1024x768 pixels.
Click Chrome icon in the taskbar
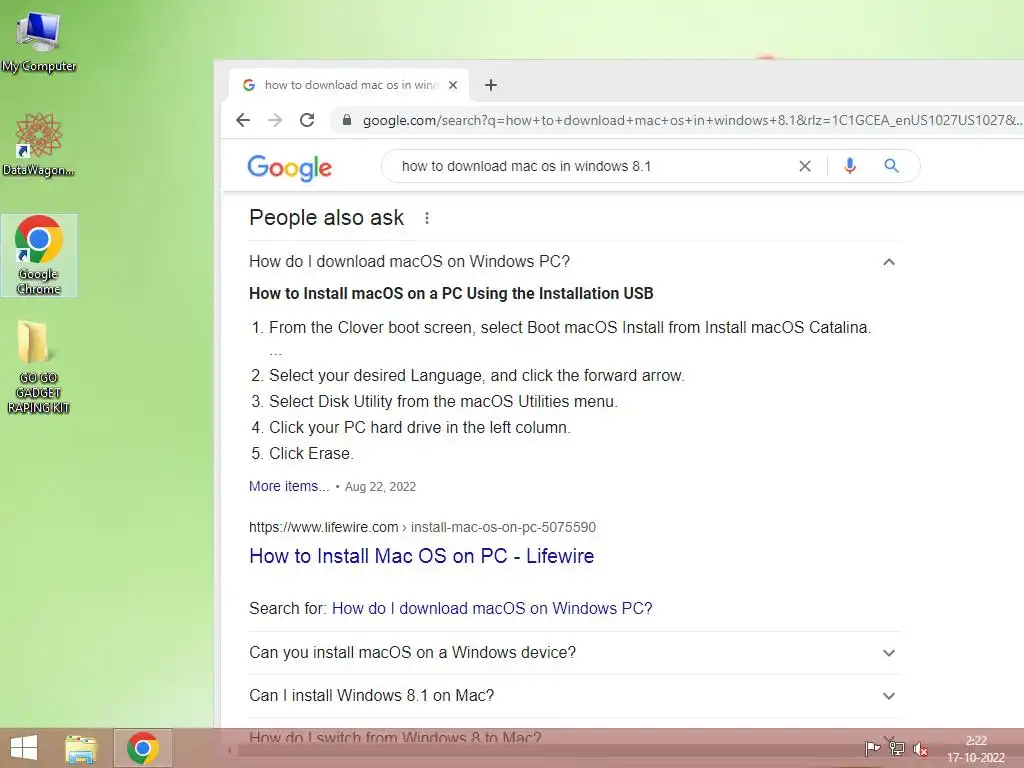coord(143,748)
